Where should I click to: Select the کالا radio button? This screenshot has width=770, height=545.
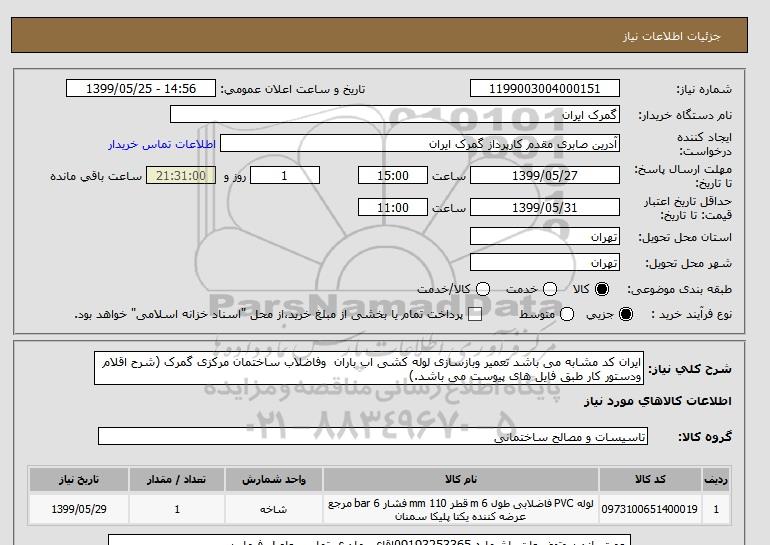(602, 289)
